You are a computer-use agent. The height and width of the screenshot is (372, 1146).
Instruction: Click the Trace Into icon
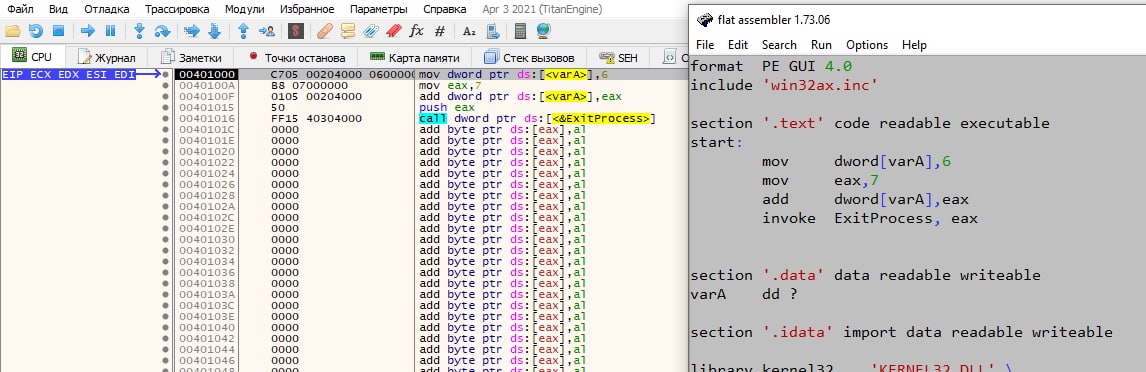click(x=191, y=31)
